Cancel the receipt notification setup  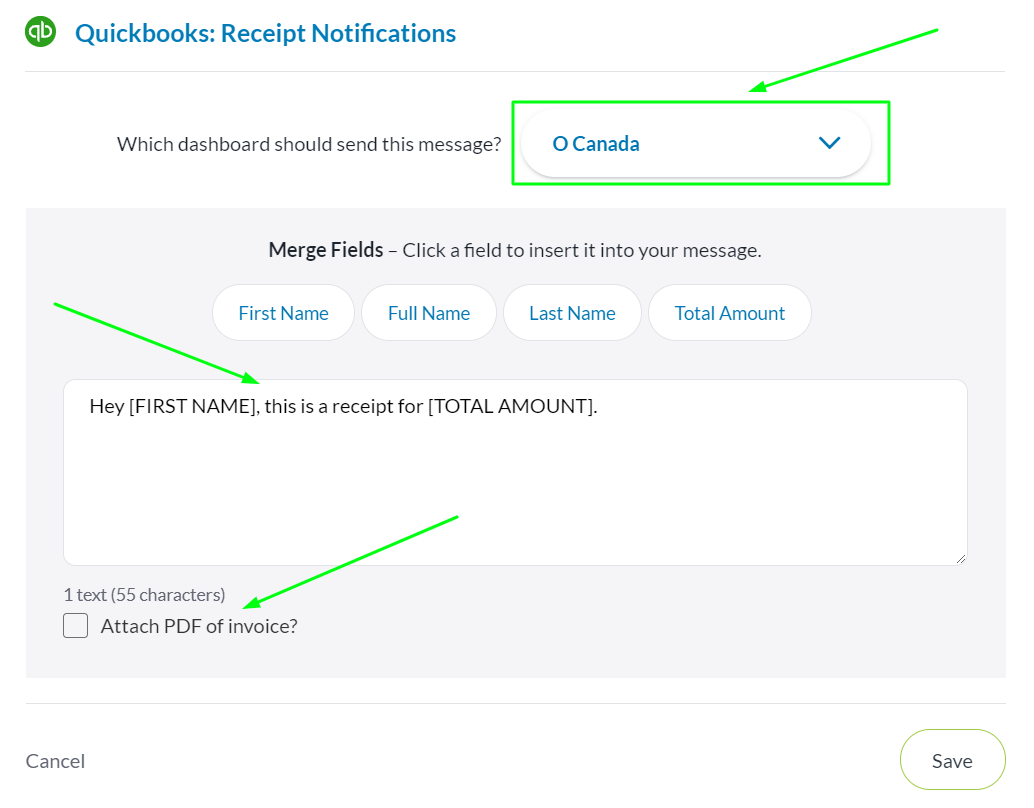(55, 761)
